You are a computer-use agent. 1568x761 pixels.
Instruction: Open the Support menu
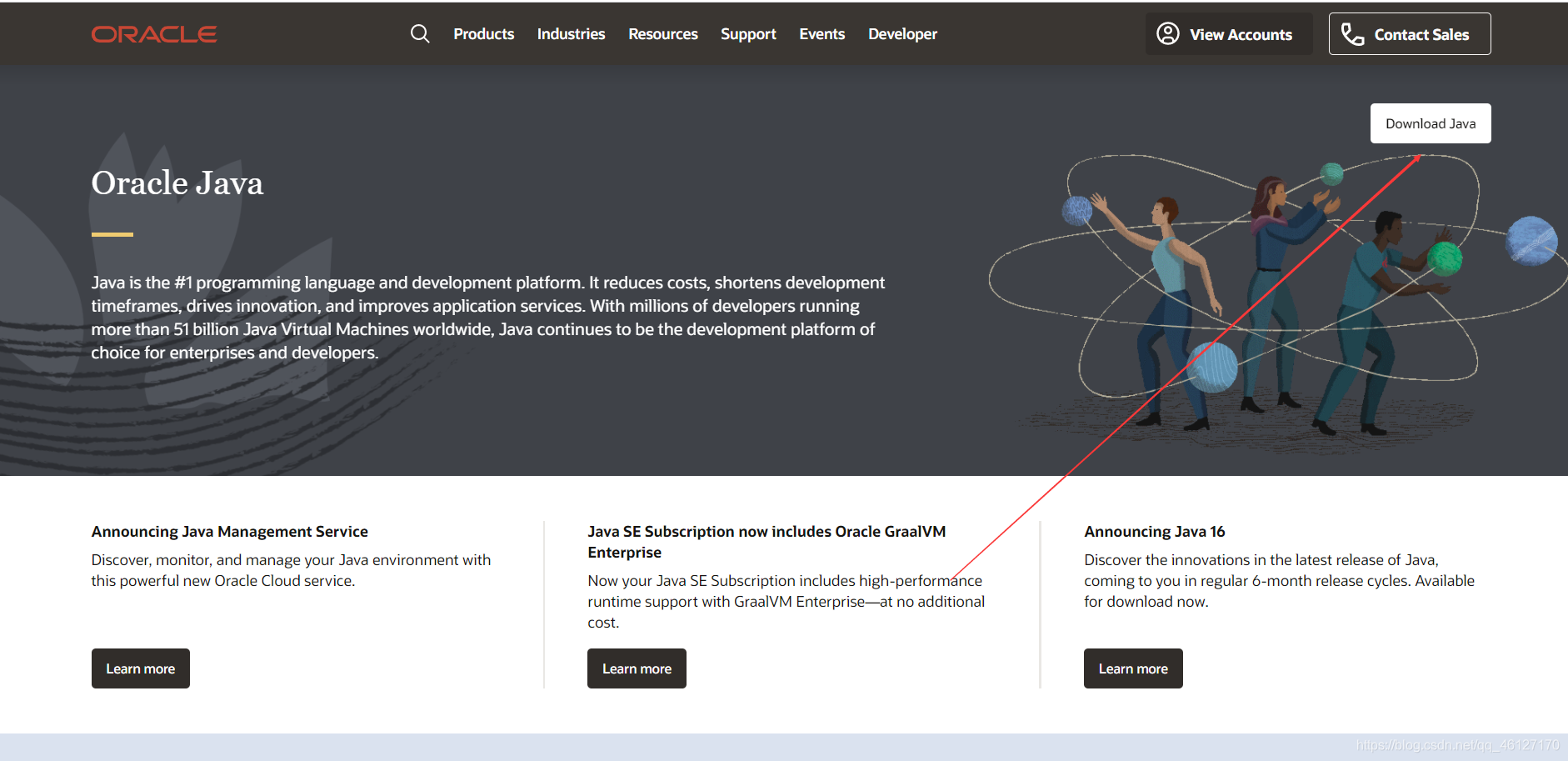748,34
